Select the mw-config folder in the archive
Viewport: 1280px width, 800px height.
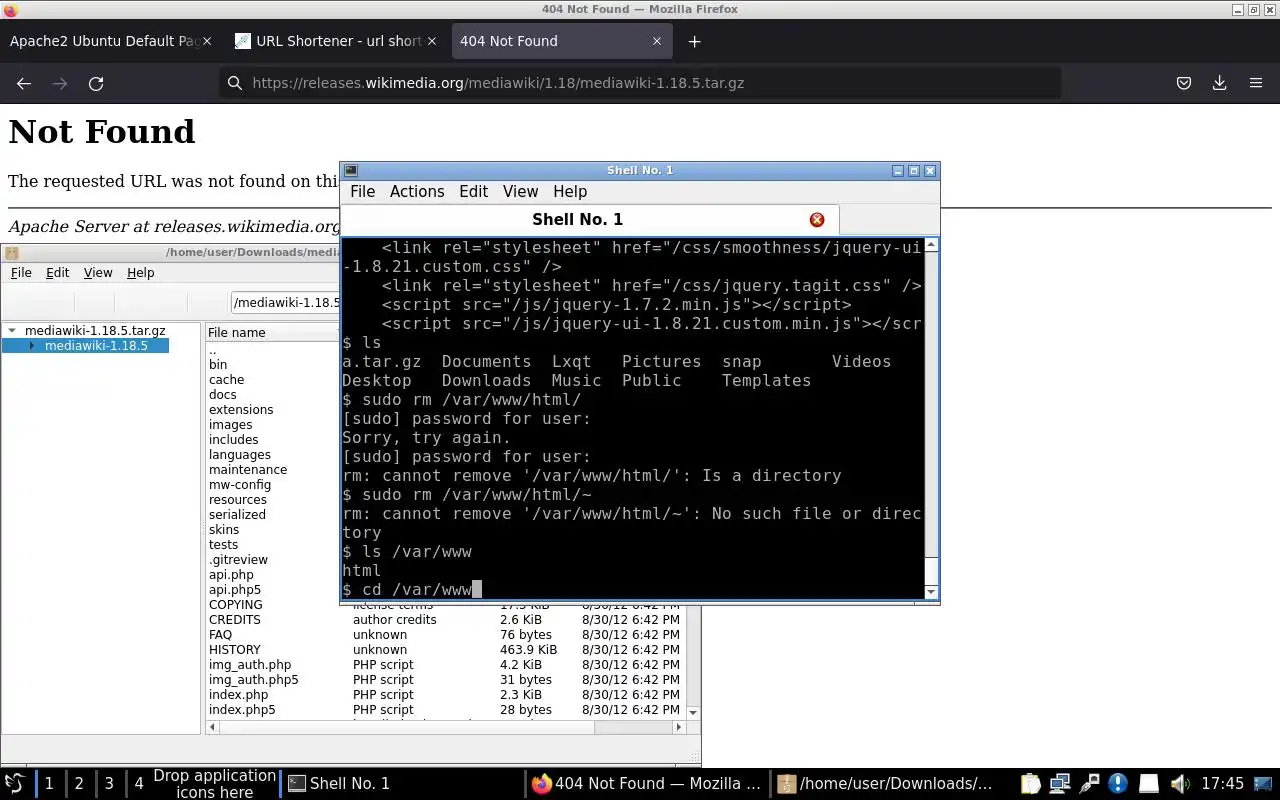[240, 485]
